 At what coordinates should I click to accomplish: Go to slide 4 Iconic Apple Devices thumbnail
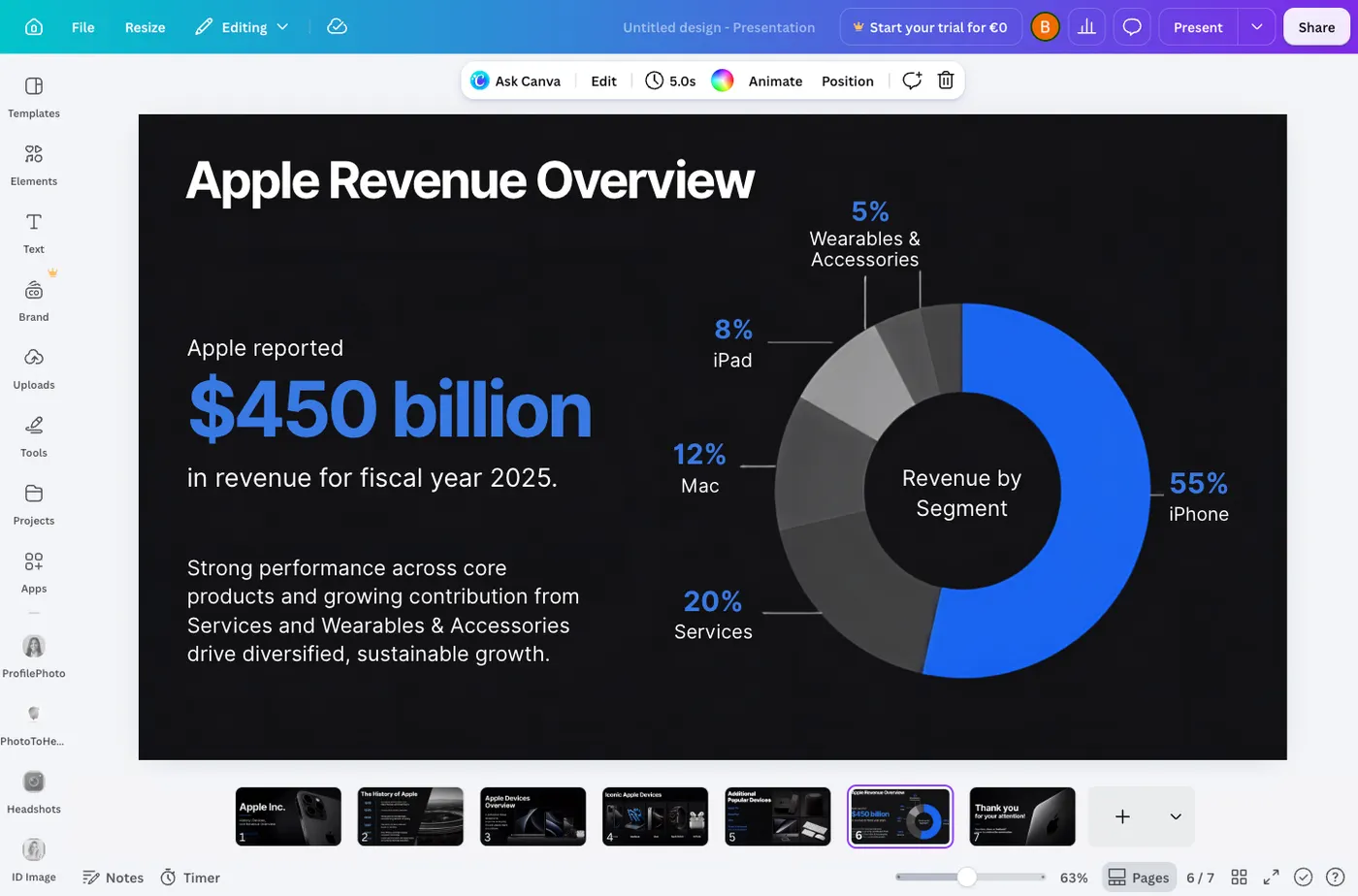click(655, 816)
